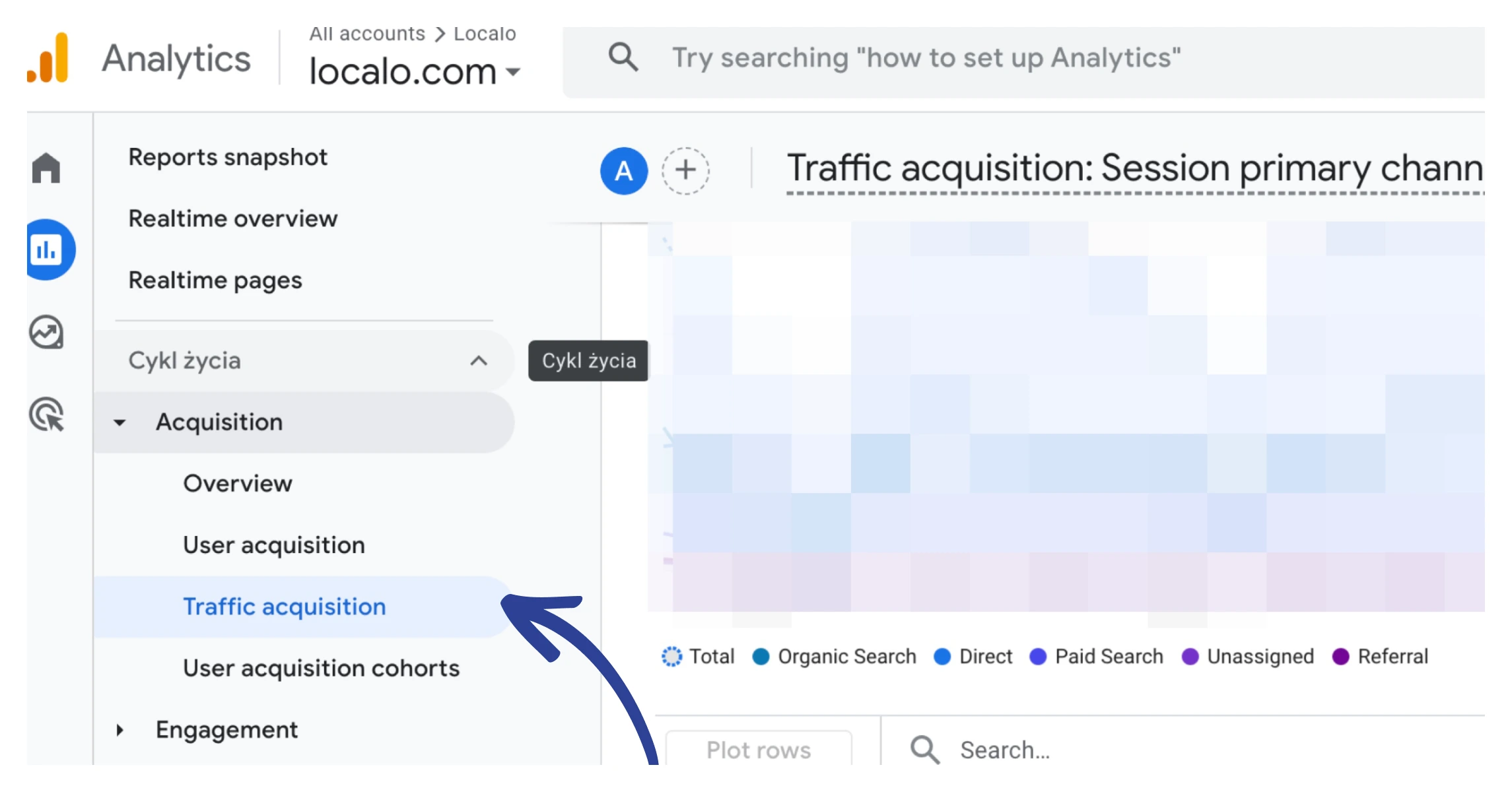Toggle the Direct legend series
1512x792 pixels.
[974, 657]
